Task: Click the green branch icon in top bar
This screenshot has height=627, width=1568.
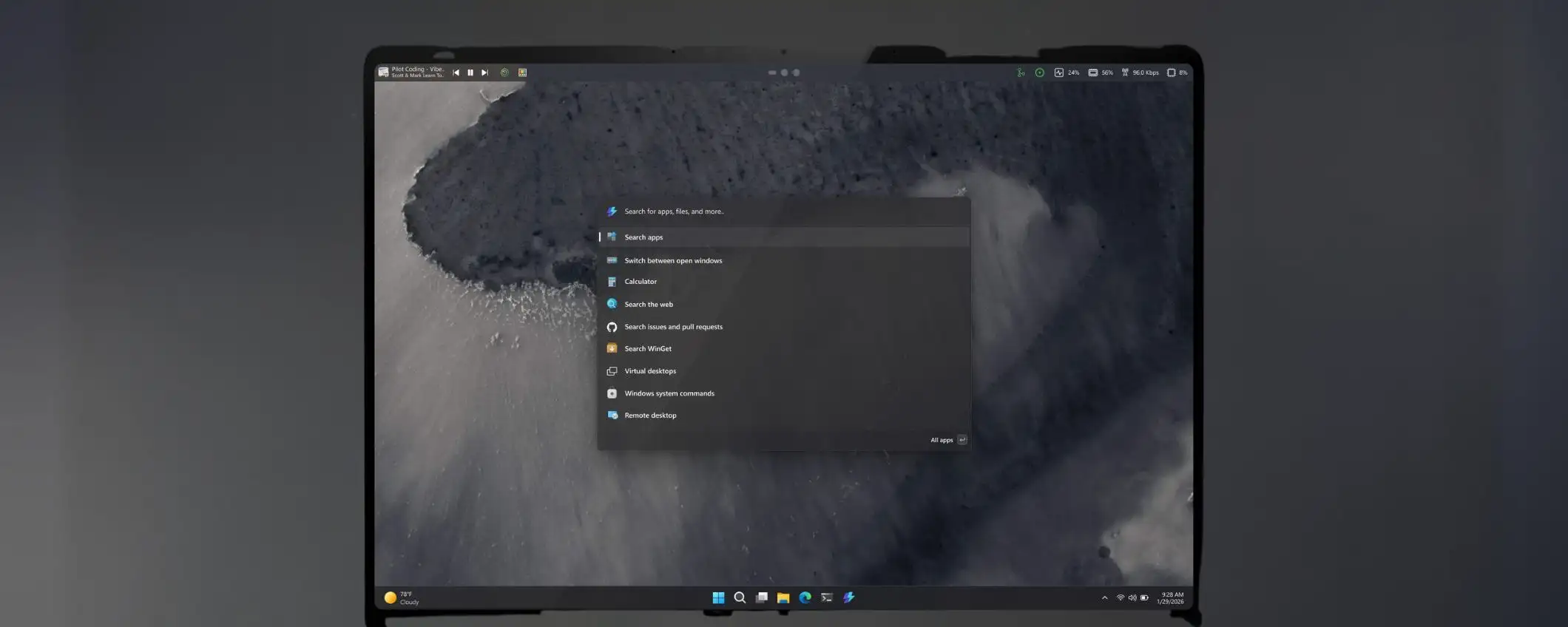Action: 1021,72
